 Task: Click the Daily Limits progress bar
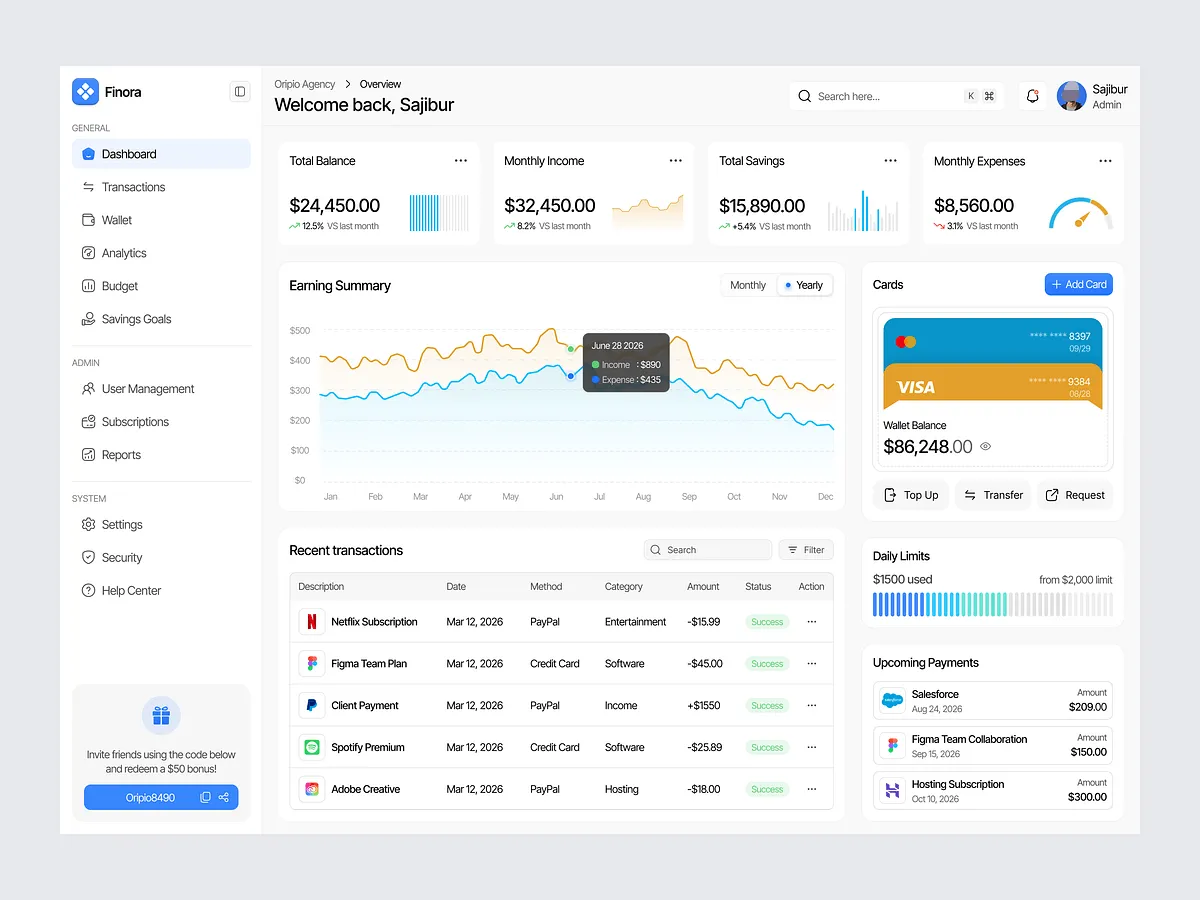[x=992, y=604]
